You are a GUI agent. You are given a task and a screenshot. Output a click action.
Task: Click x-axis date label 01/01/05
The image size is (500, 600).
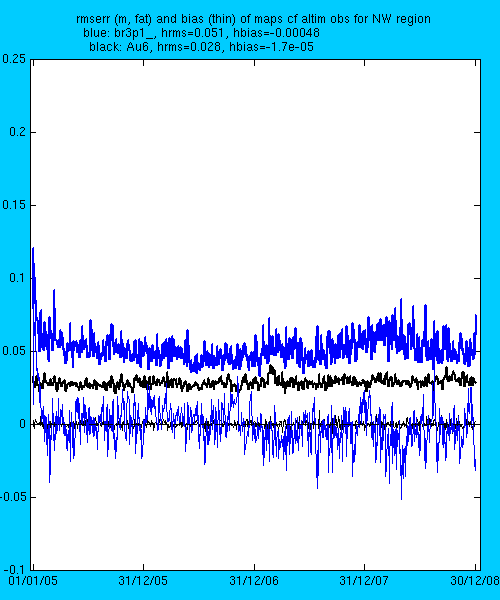click(33, 581)
